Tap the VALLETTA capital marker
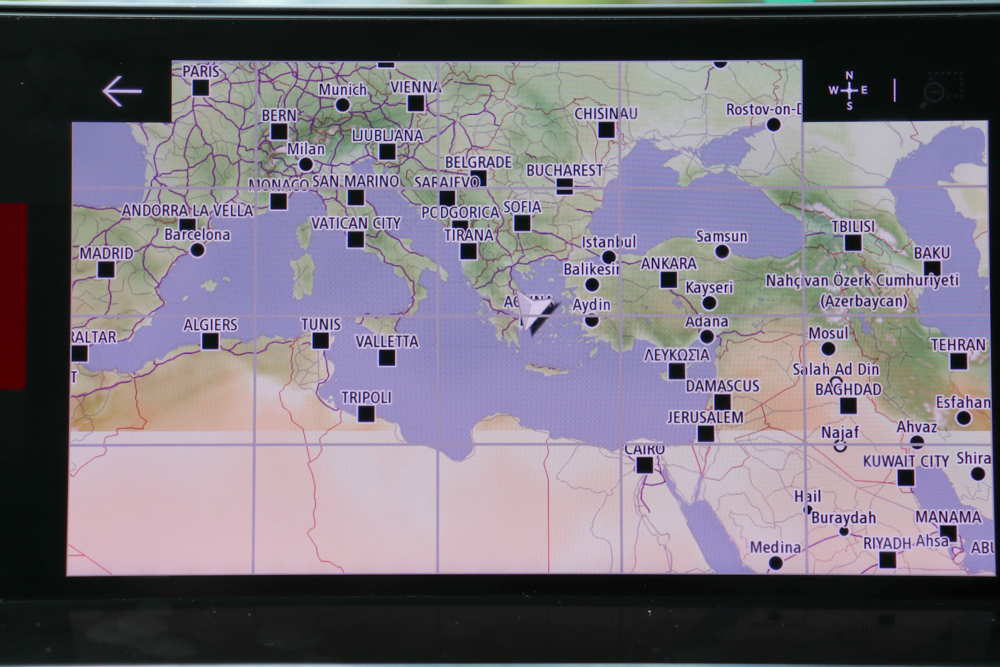Viewport: 1000px width, 667px height. point(387,358)
